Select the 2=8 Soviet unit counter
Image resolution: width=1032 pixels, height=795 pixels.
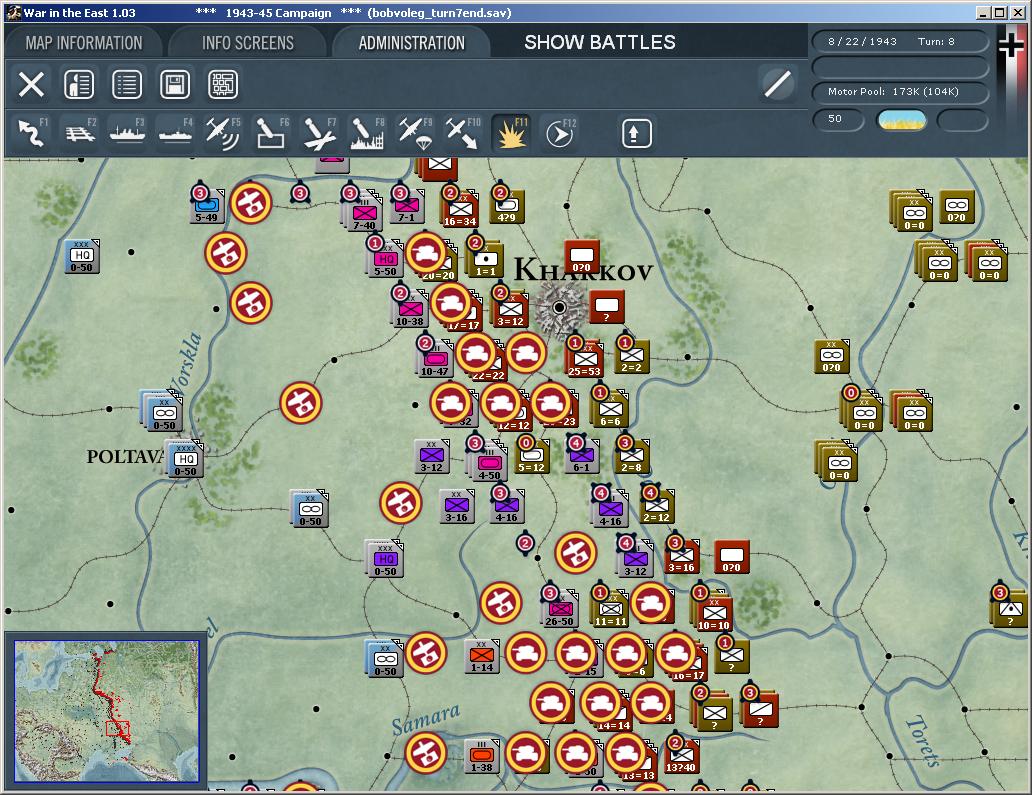coord(631,455)
